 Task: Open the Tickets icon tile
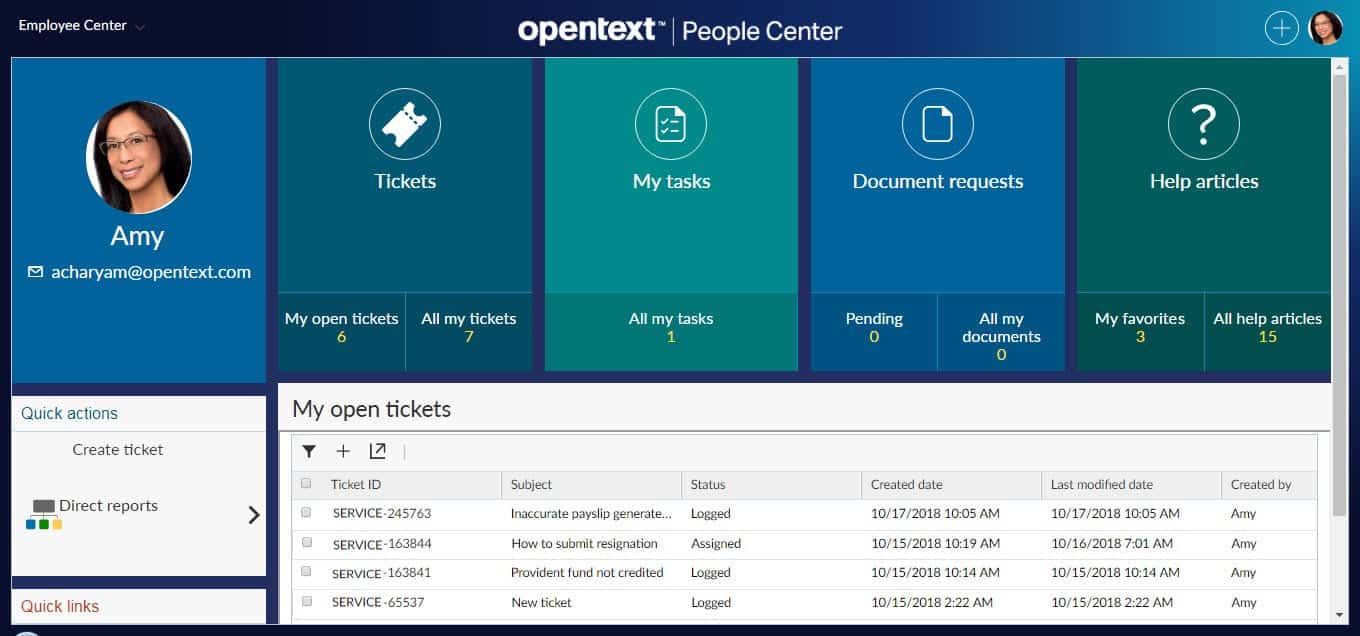[405, 124]
